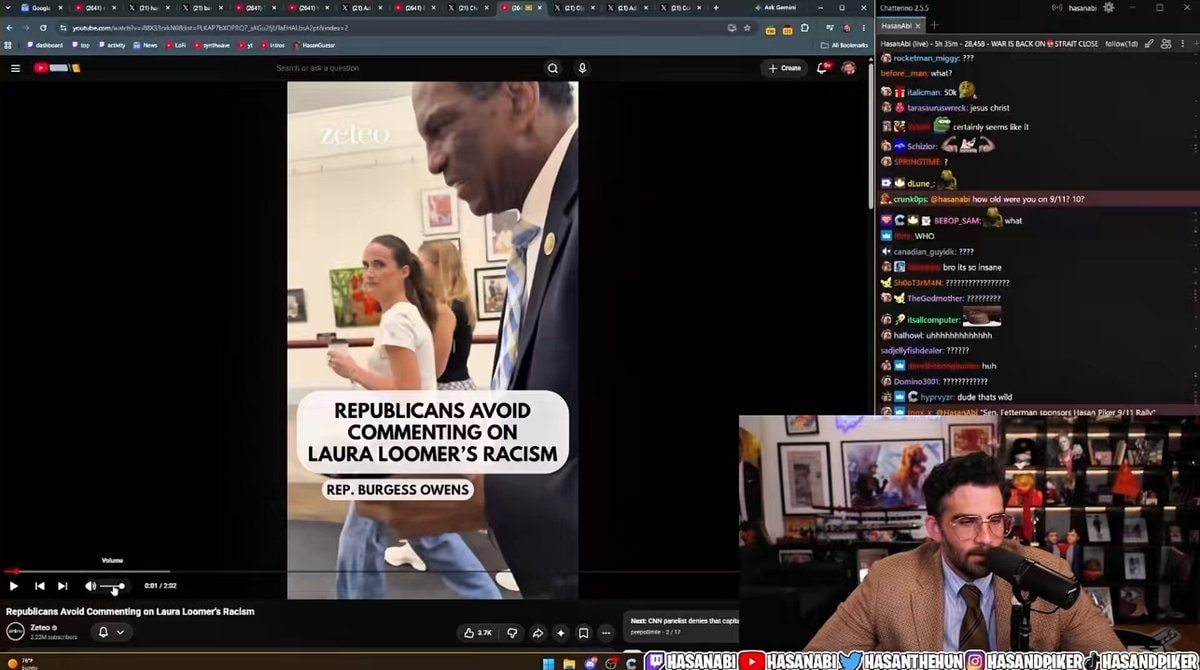Click username TheGodmother in chat
Image resolution: width=1200 pixels, height=670 pixels.
coord(934,298)
